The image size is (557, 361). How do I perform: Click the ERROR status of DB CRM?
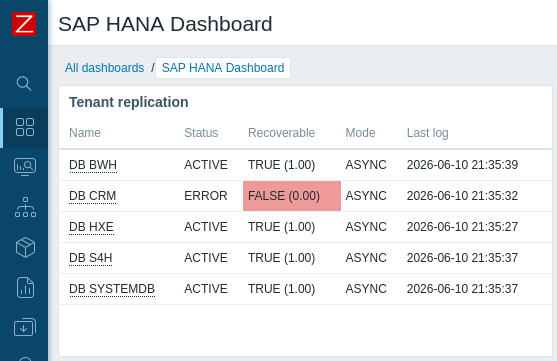206,196
